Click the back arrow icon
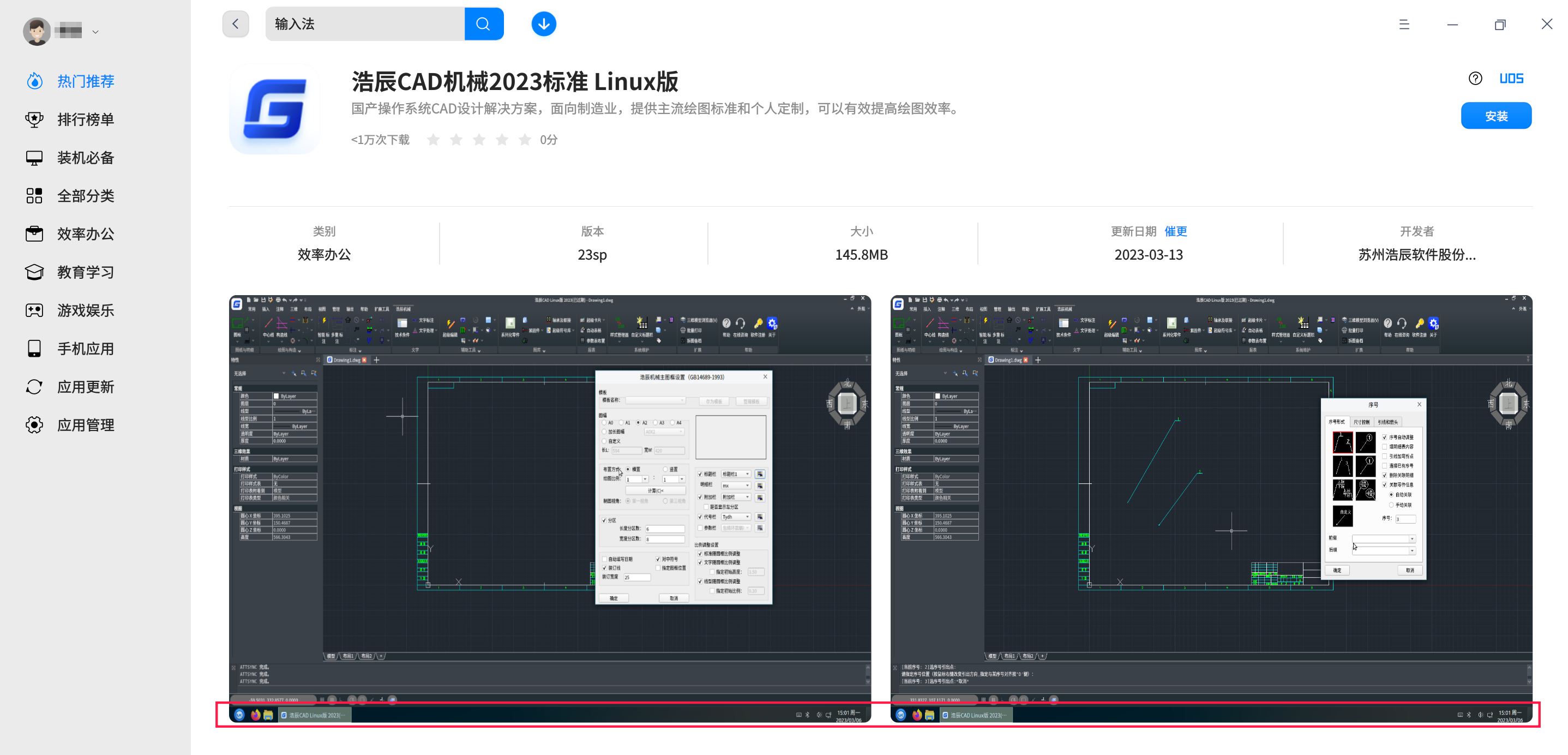Viewport: 1568px width, 755px height. pyautogui.click(x=236, y=23)
